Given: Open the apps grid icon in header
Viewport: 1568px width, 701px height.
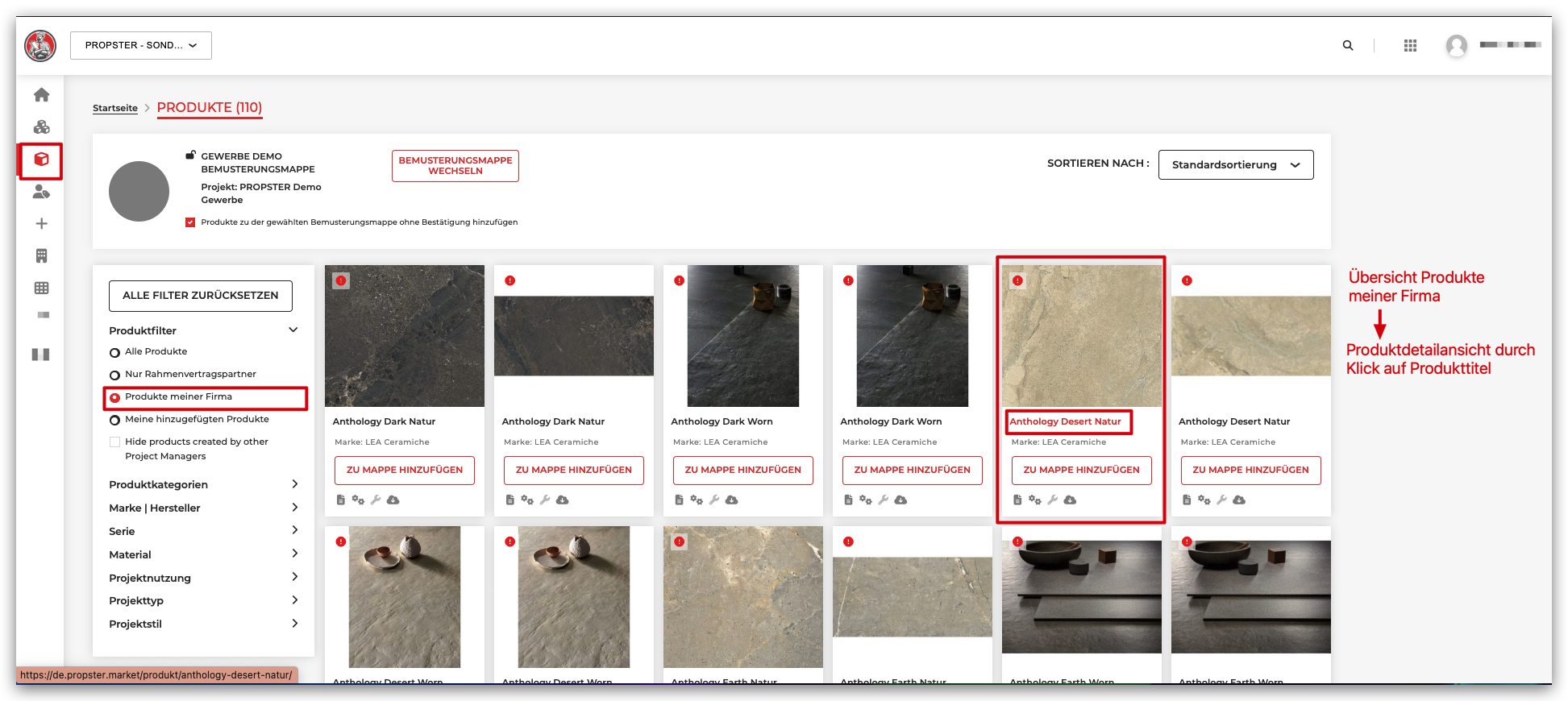Looking at the screenshot, I should (1410, 46).
